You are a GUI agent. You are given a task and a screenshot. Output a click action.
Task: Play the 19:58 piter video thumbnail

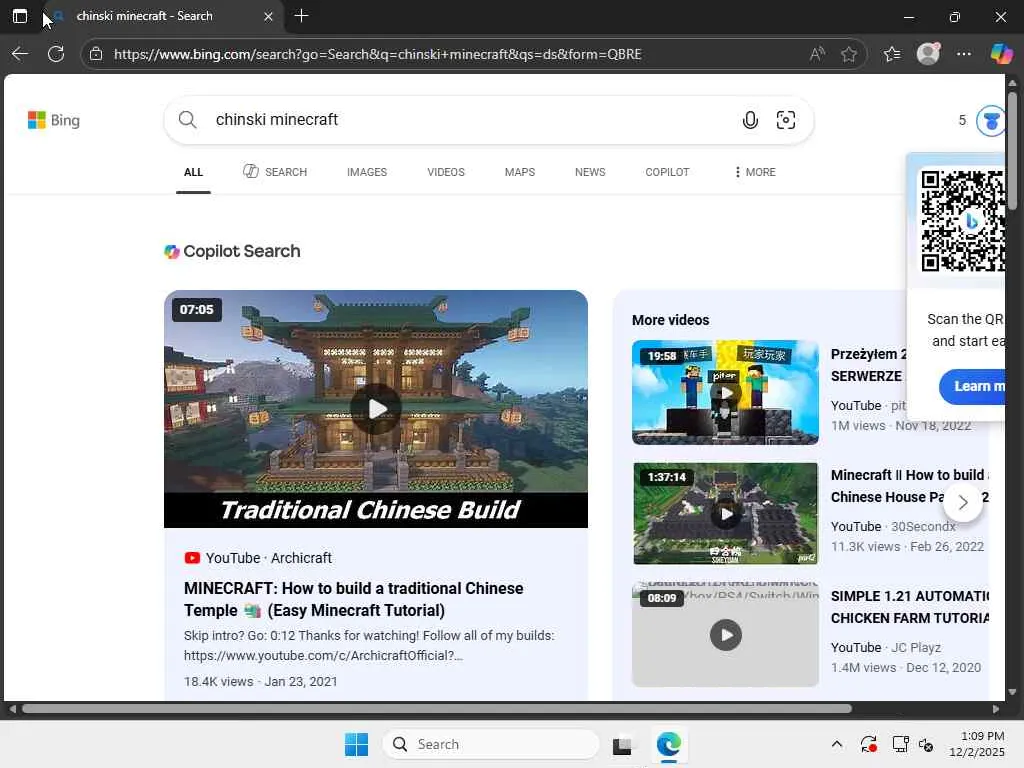[725, 392]
